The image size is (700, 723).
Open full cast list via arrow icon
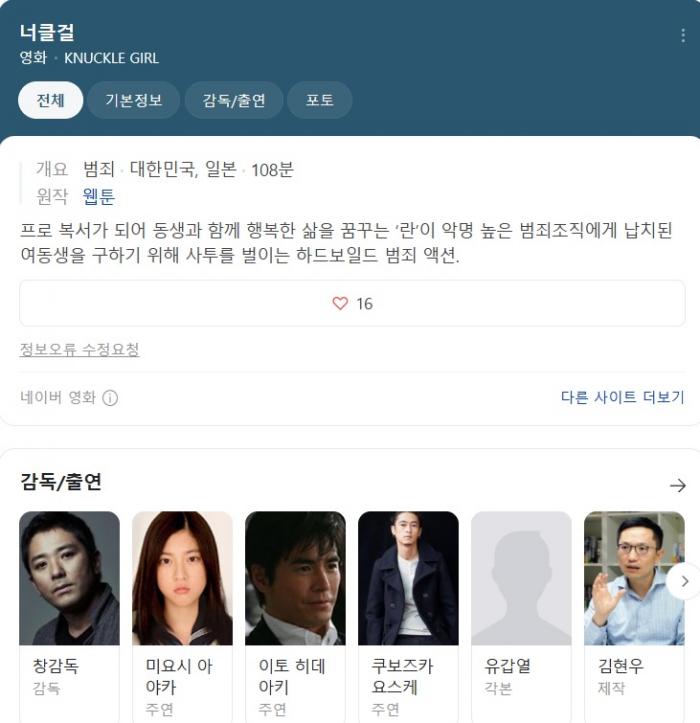pos(677,485)
